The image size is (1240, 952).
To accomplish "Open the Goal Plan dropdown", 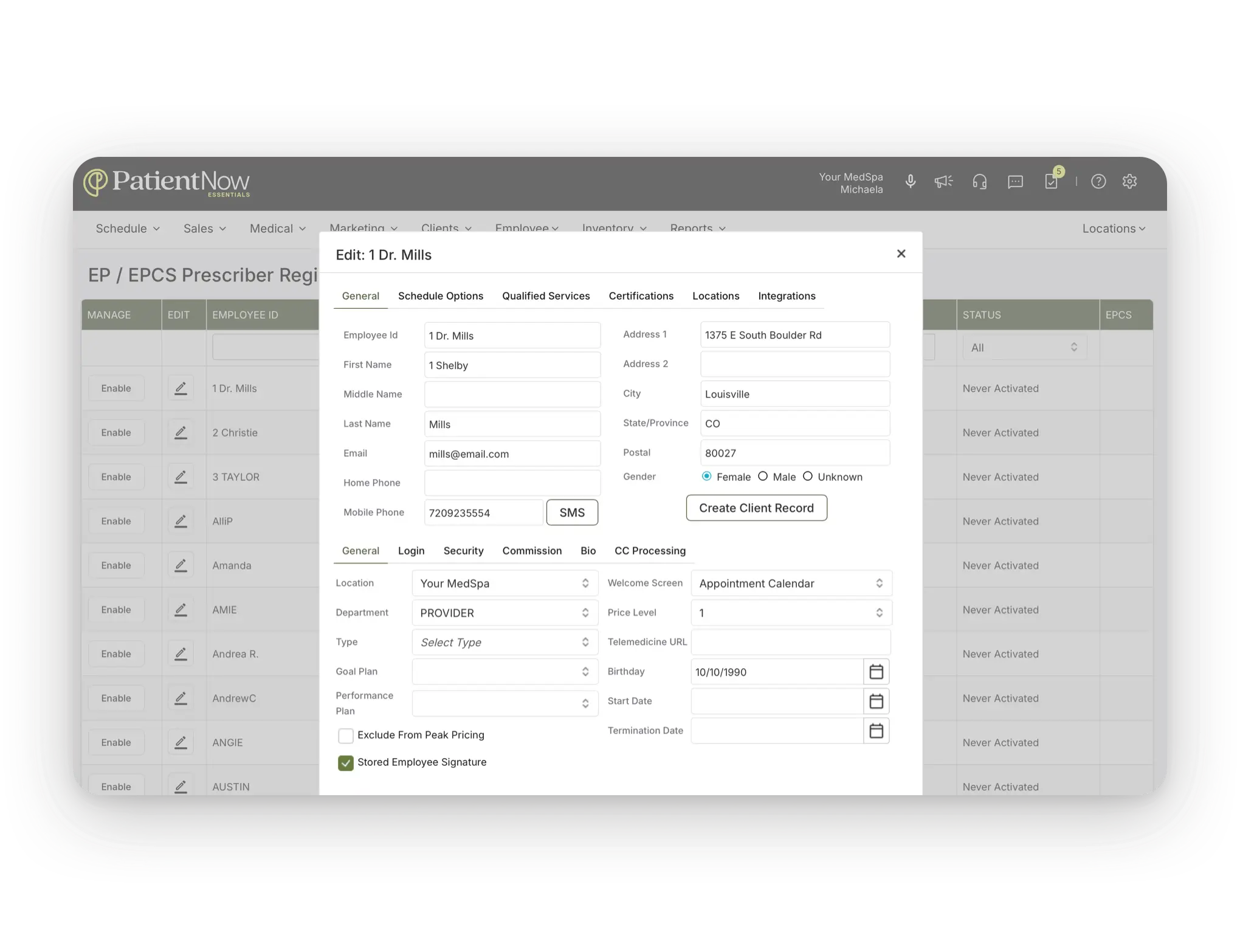I will (505, 672).
